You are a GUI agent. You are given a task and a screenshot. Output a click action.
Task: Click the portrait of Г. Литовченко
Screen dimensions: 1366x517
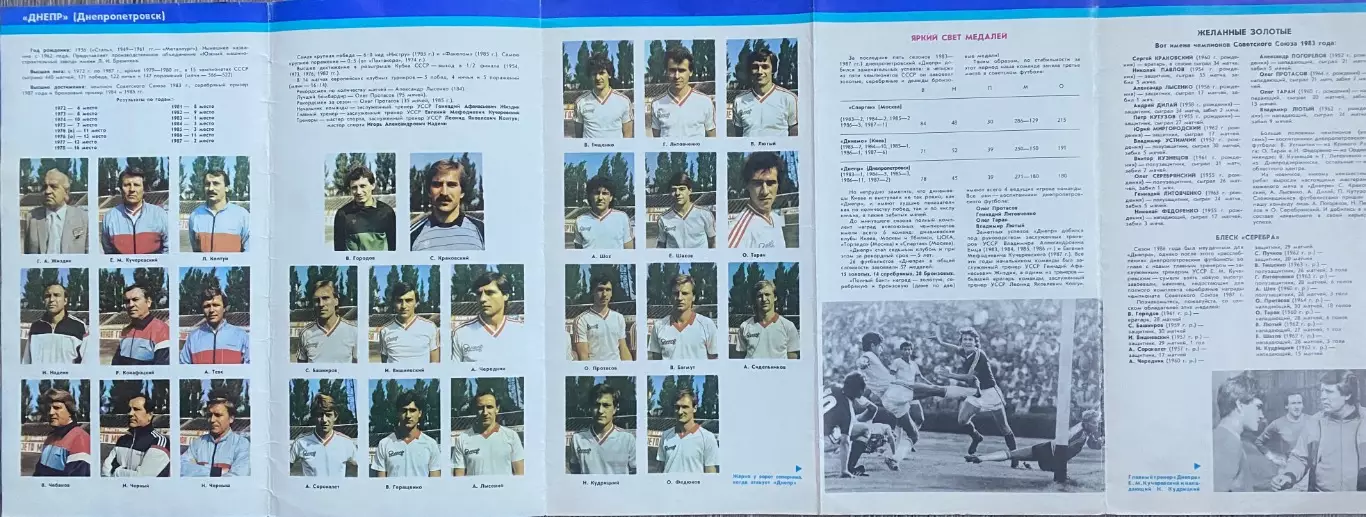tap(680, 89)
